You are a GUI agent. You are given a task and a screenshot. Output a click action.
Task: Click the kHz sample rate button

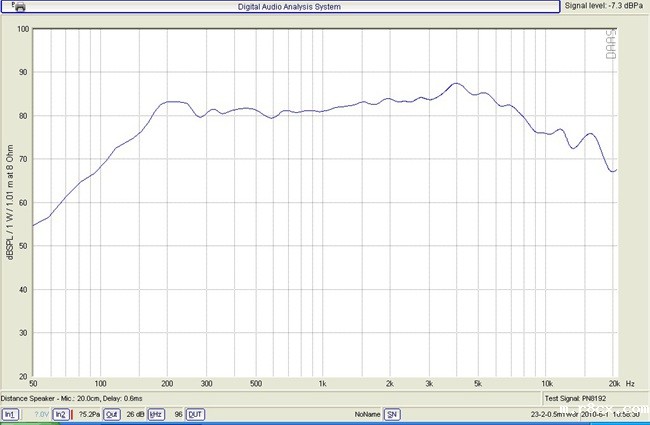pyautogui.click(x=156, y=414)
